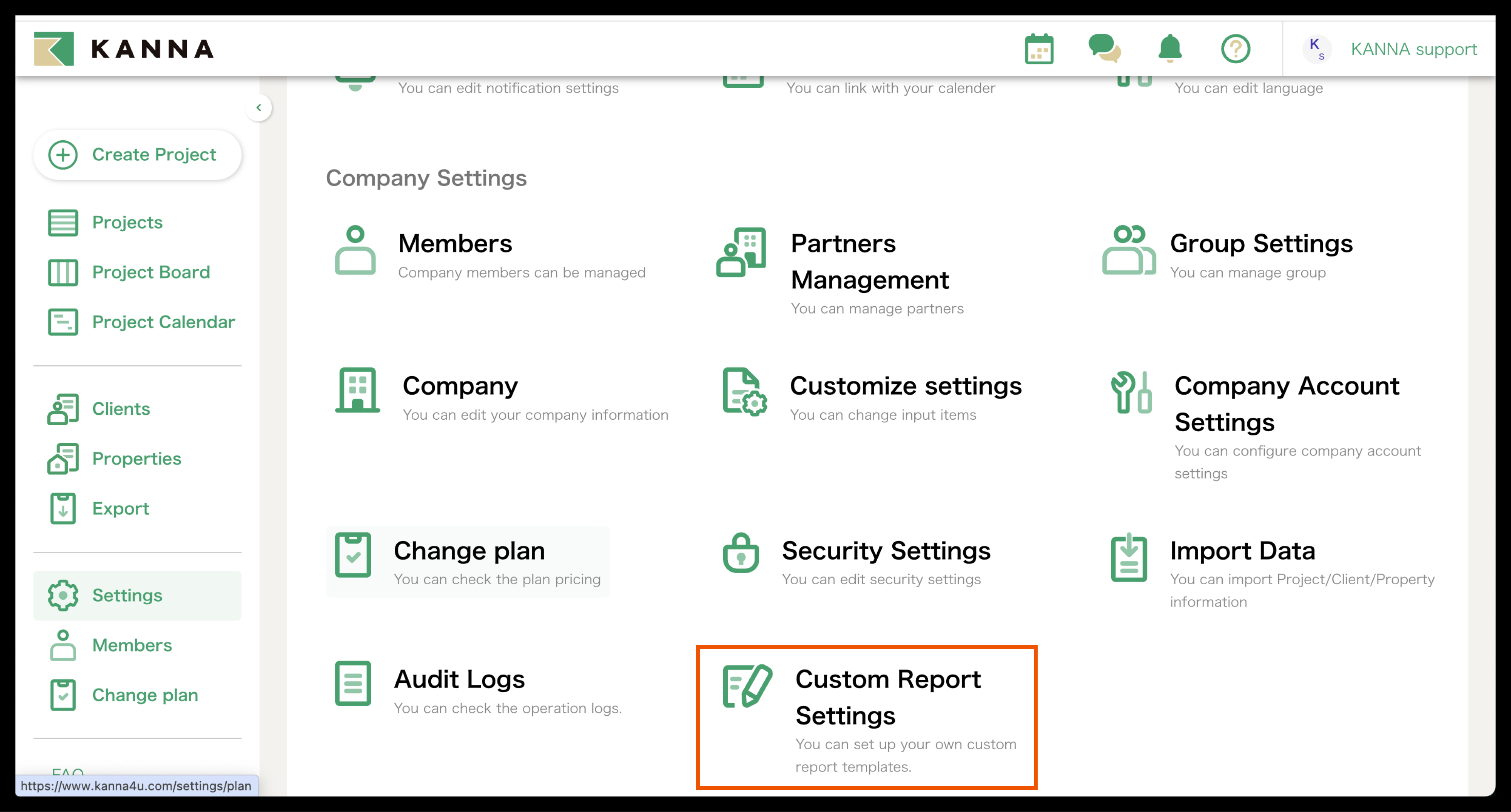
Task: Collapse the sidebar with the chevron
Action: point(259,107)
